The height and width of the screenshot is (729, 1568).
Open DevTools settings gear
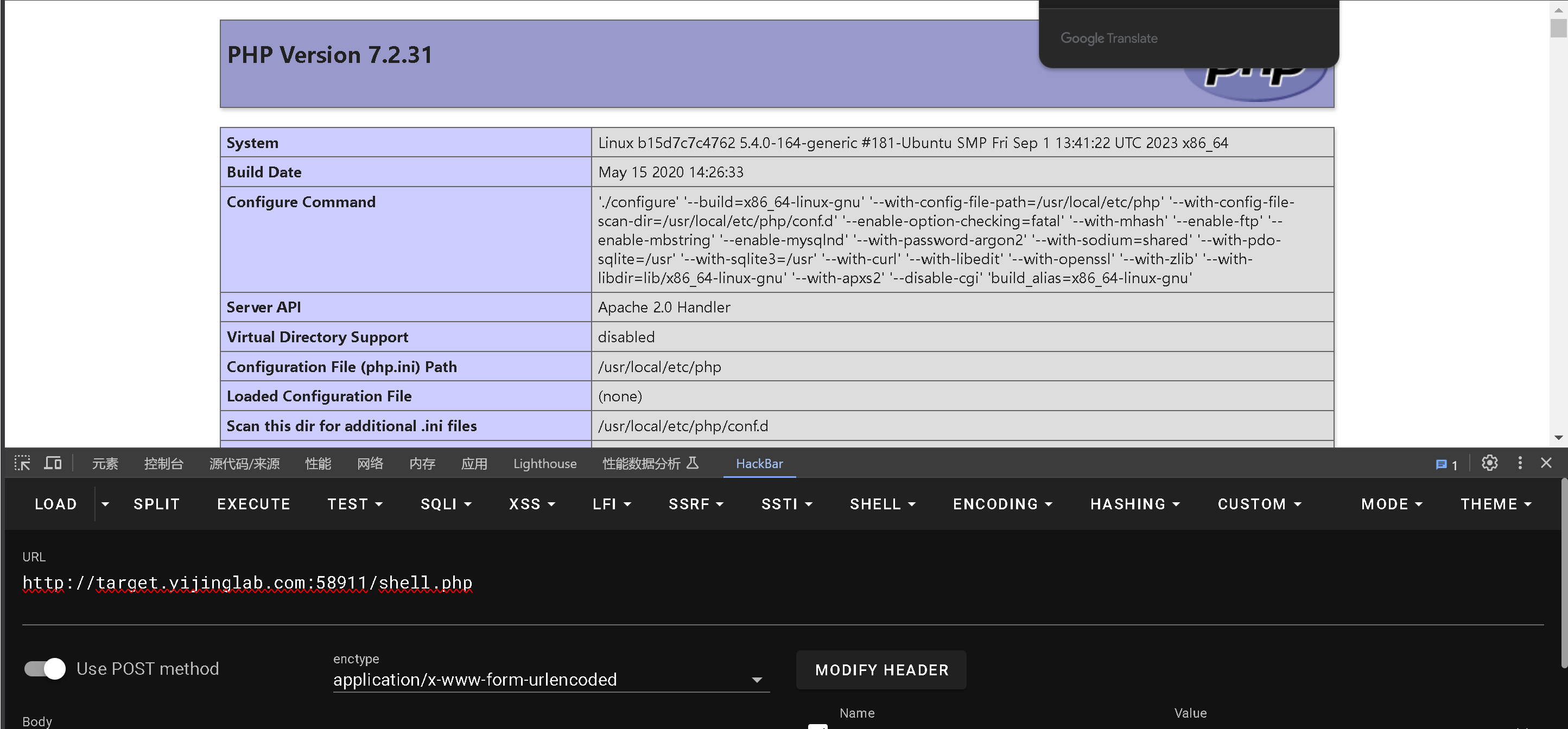click(x=1489, y=463)
